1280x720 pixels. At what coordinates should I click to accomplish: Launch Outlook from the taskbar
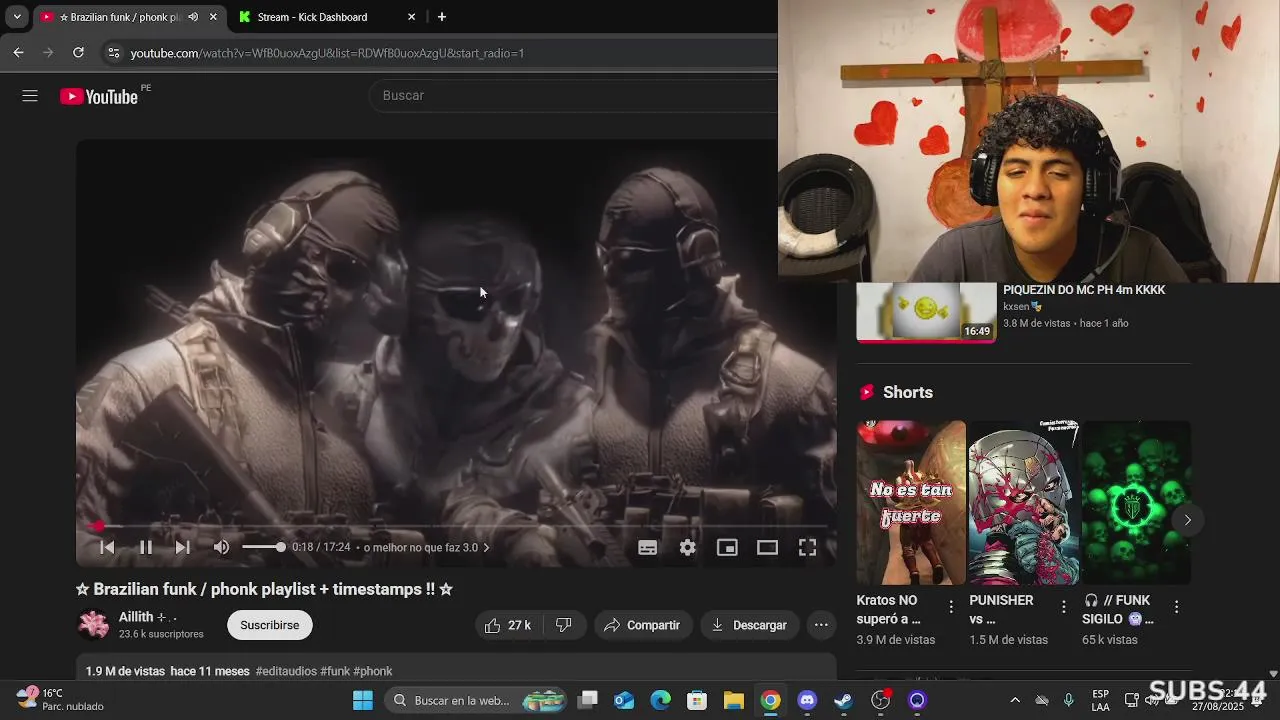[x=624, y=700]
